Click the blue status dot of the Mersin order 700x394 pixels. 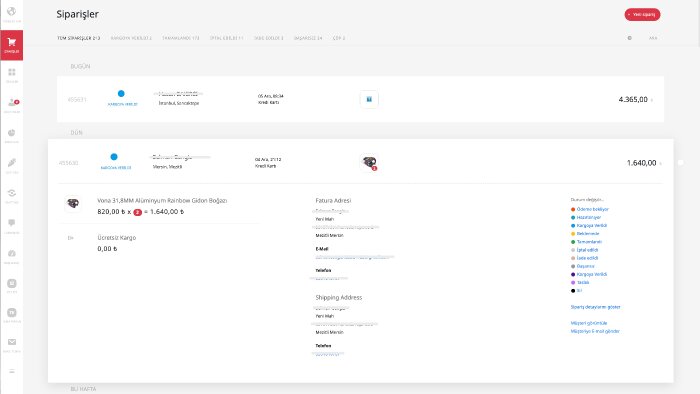coord(114,157)
